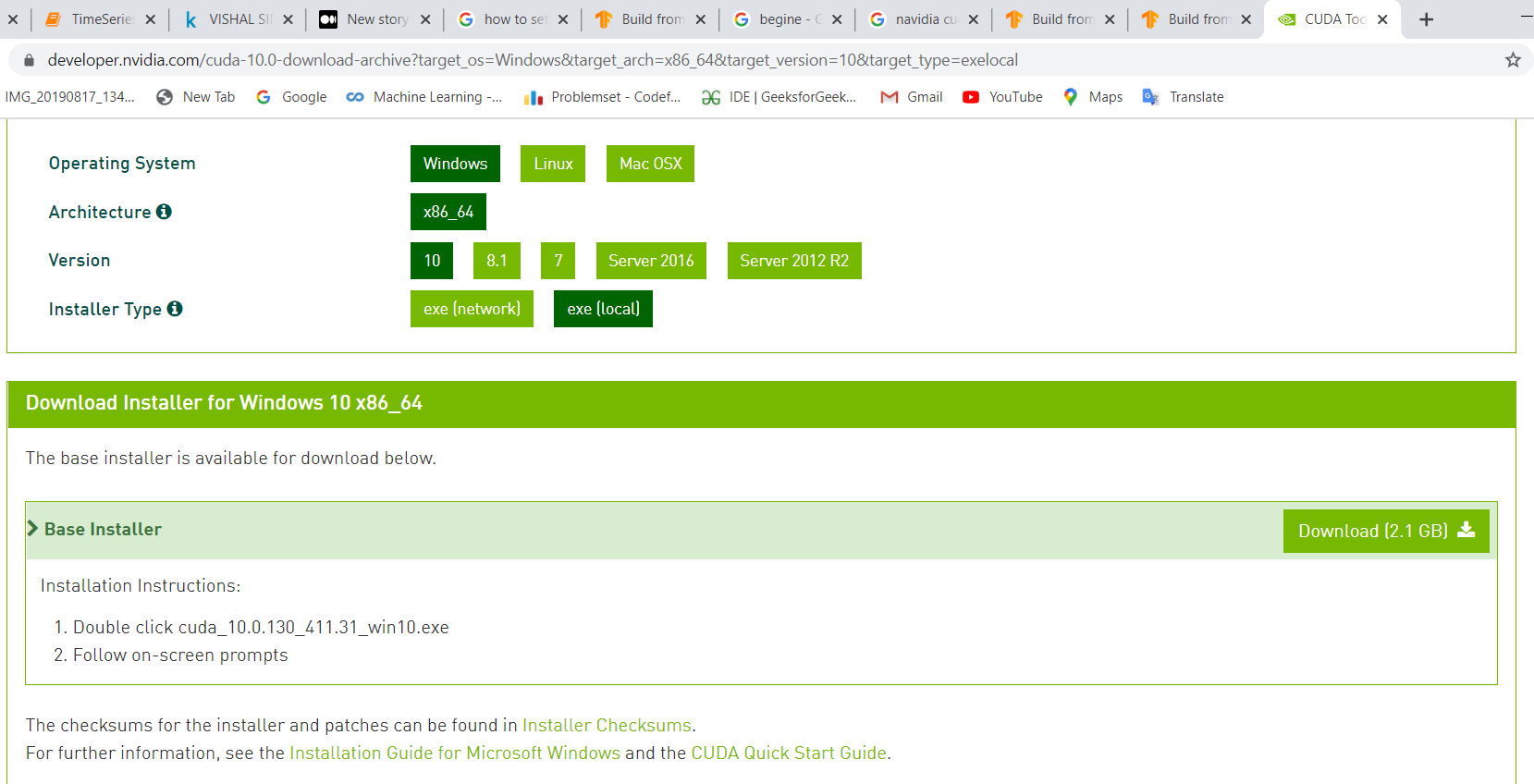The image size is (1534, 784).
Task: Close the New story tab
Action: tap(425, 19)
